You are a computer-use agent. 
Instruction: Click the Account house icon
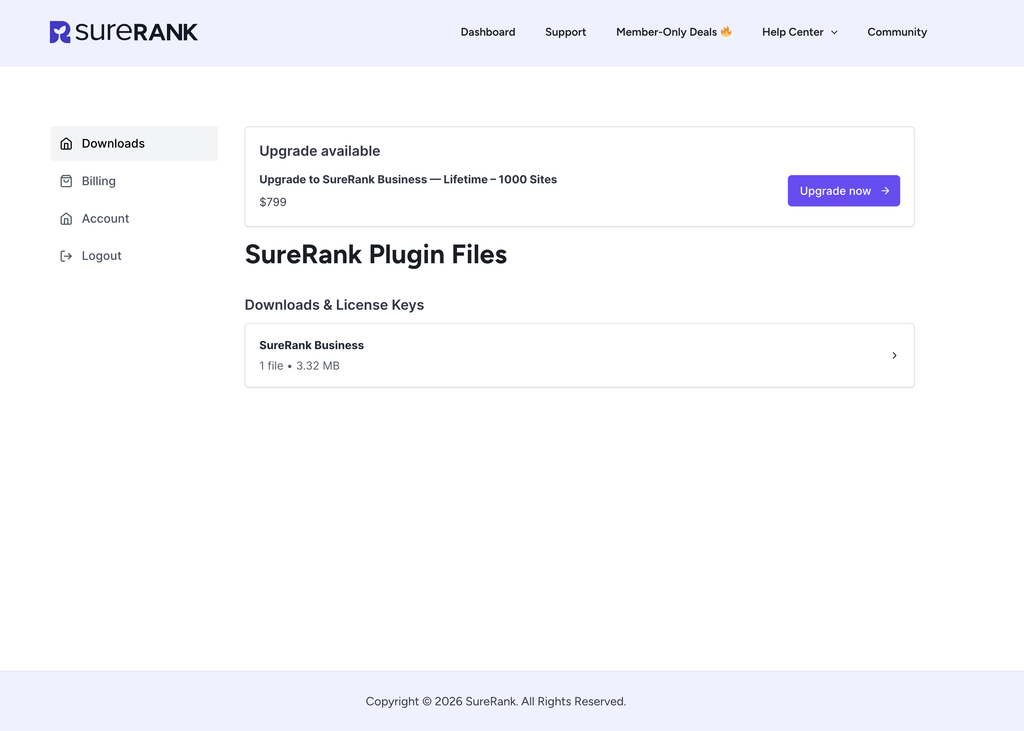click(66, 219)
